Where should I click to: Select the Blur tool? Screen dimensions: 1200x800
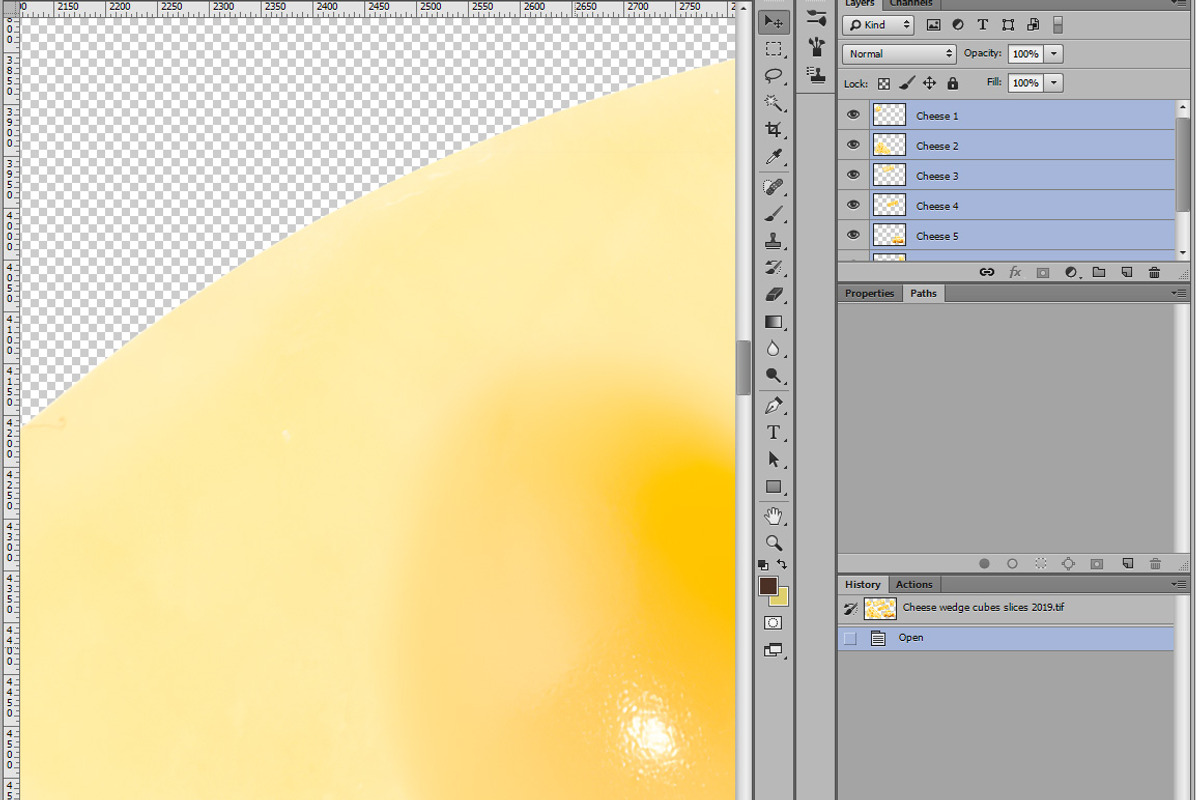773,349
